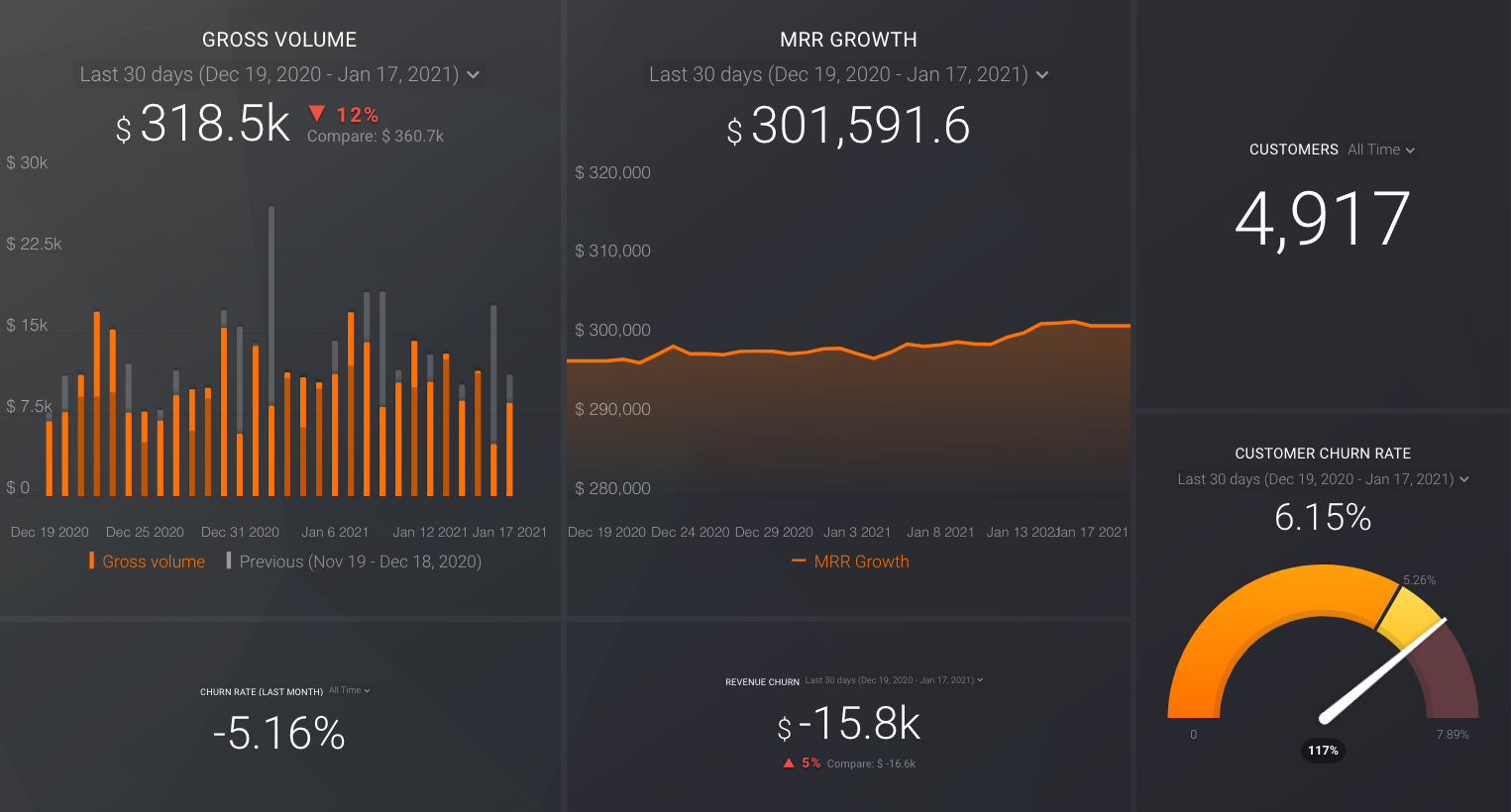The height and width of the screenshot is (812, 1511).
Task: Click the Compare: $360.7k text
Action: coord(376,137)
